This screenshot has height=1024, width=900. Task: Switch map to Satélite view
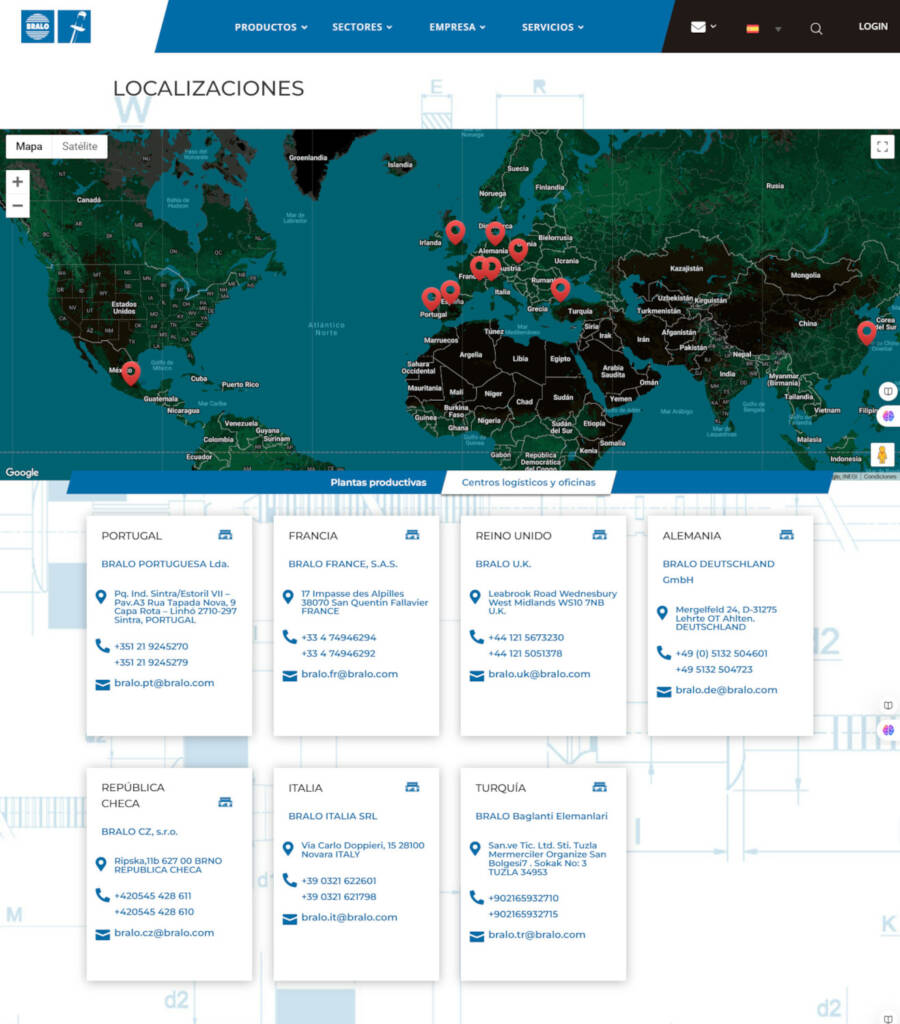80,147
